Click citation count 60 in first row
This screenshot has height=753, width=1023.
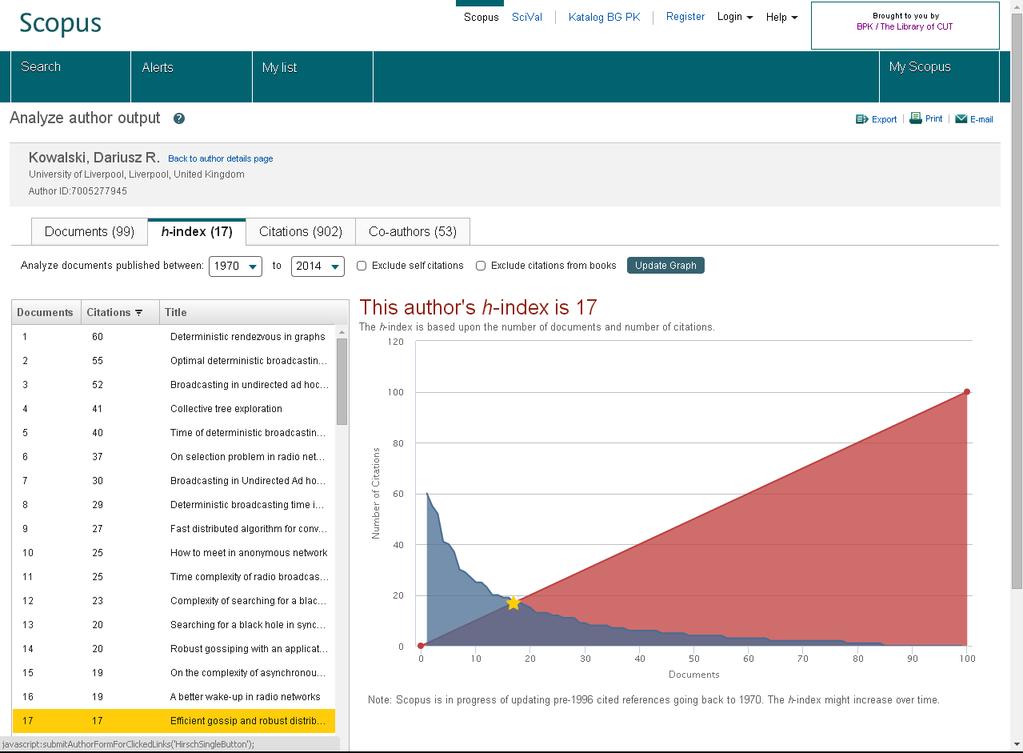(x=97, y=337)
